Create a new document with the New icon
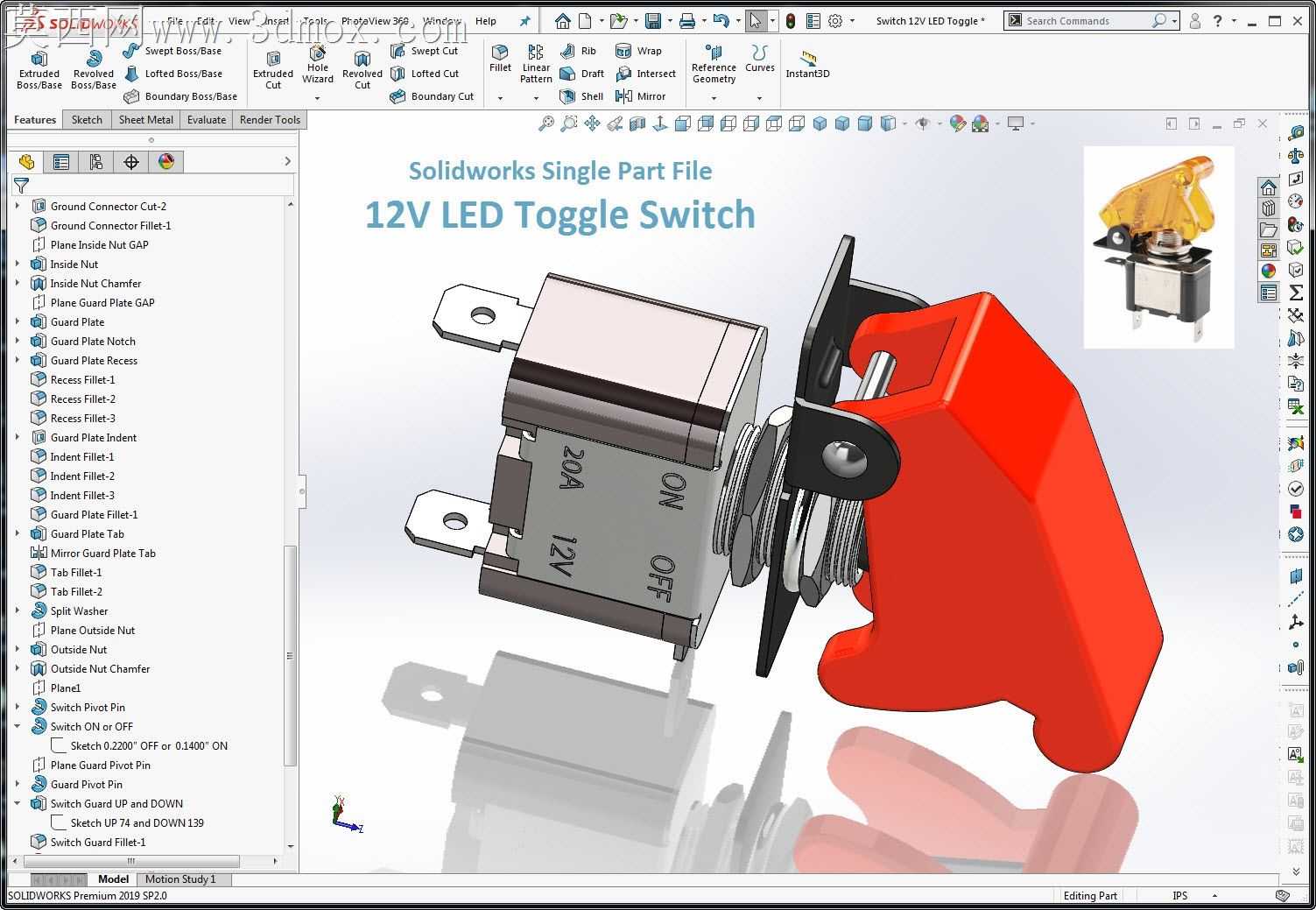 [x=585, y=21]
